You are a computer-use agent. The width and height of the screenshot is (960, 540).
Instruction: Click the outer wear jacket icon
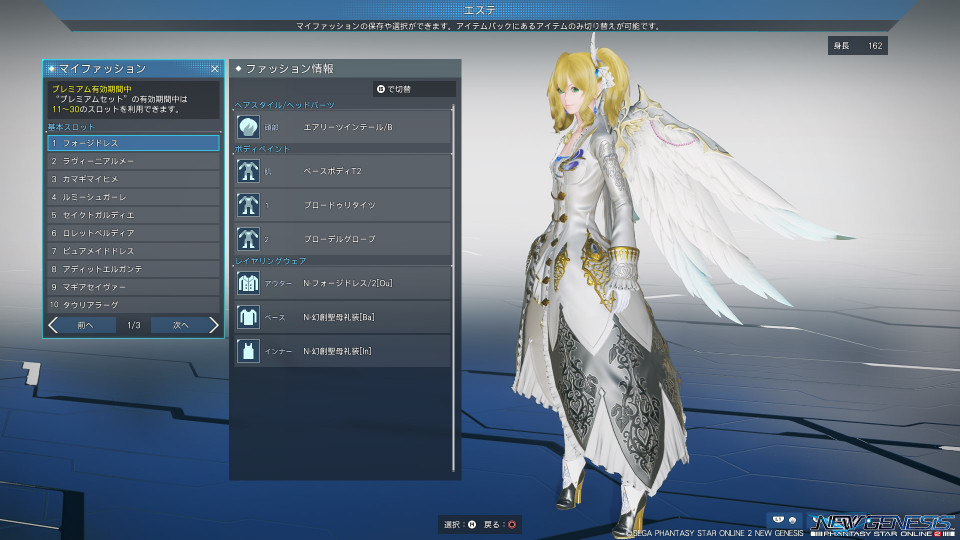(x=248, y=283)
